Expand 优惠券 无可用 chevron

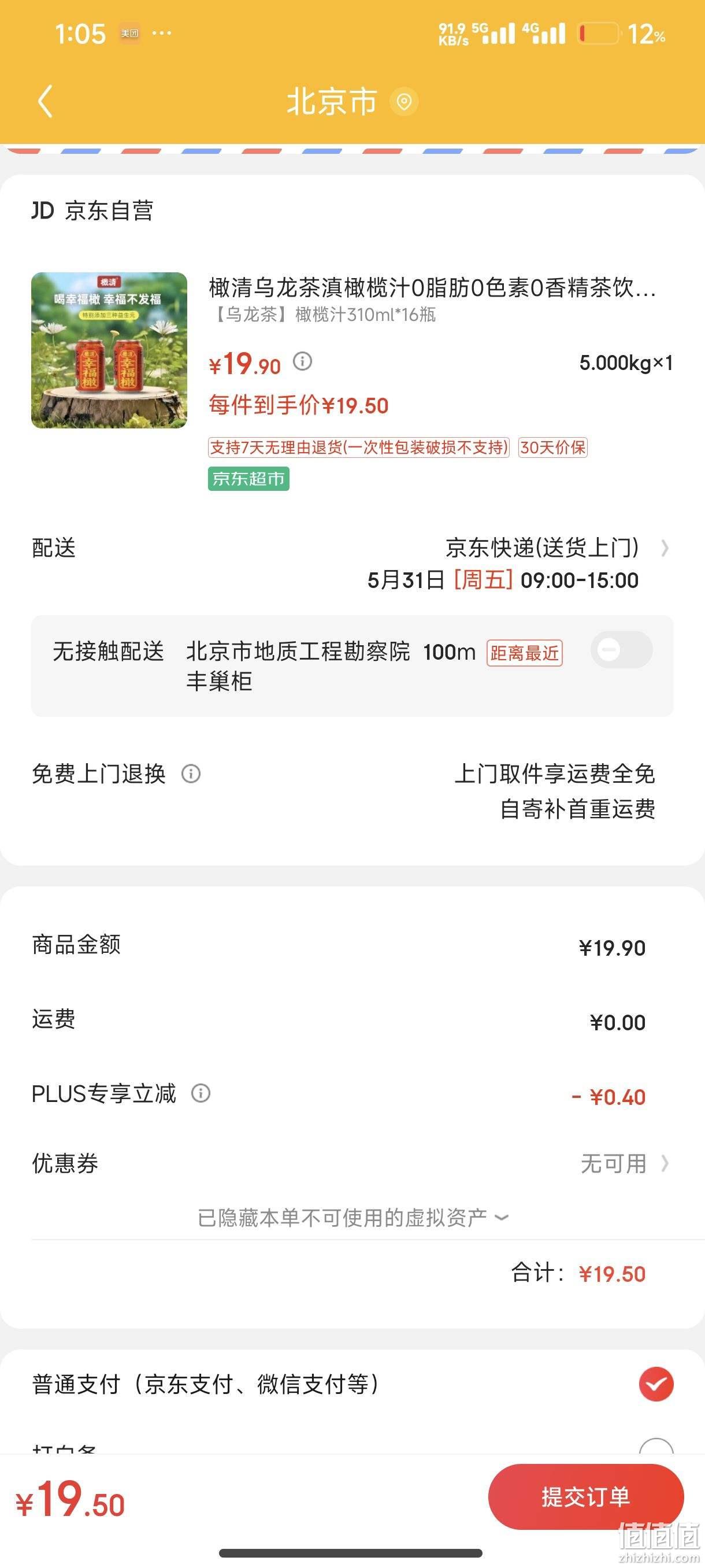click(665, 1163)
